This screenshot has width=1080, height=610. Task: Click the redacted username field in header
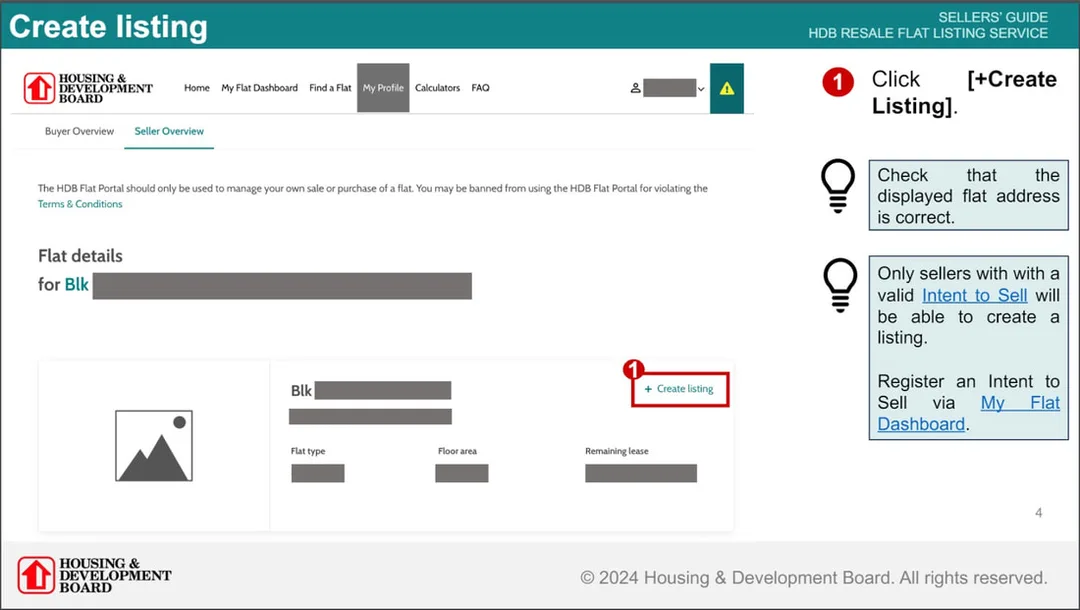pyautogui.click(x=669, y=88)
